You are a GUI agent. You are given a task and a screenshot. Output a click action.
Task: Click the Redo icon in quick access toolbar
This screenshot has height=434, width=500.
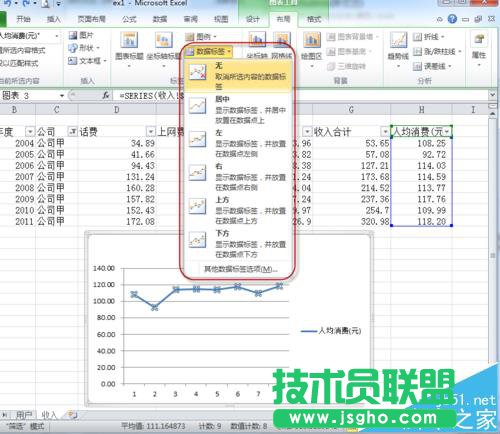[27, 4]
